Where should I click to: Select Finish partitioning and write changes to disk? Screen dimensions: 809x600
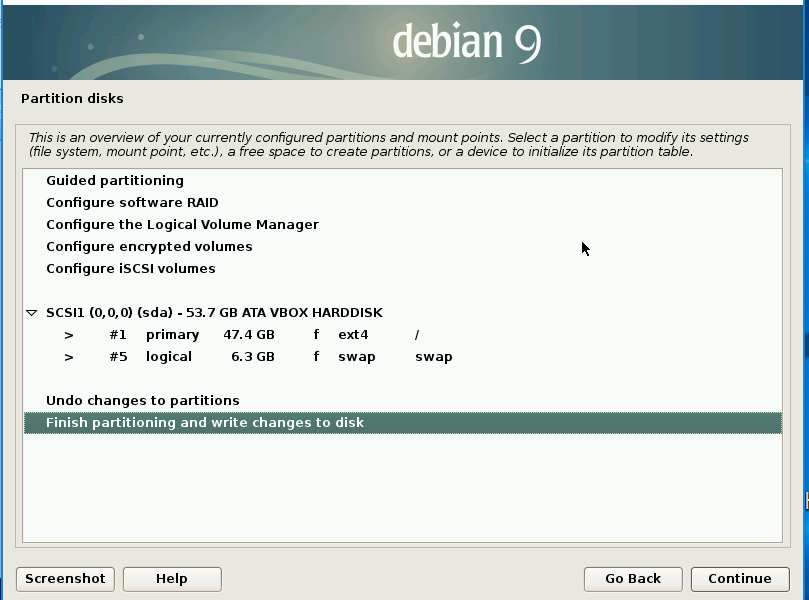(402, 423)
